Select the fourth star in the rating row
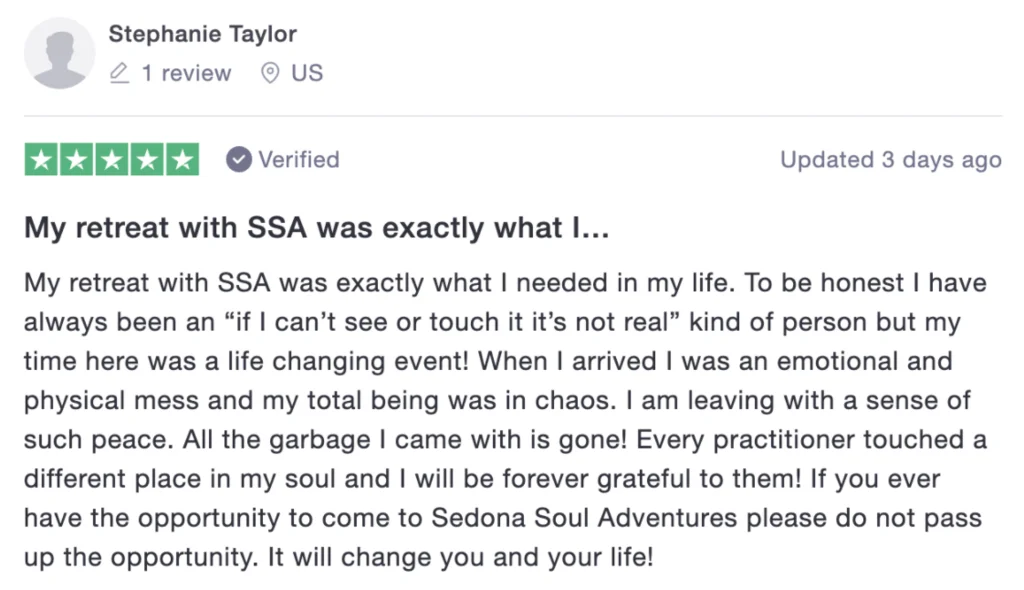The image size is (1024, 590). [146, 159]
